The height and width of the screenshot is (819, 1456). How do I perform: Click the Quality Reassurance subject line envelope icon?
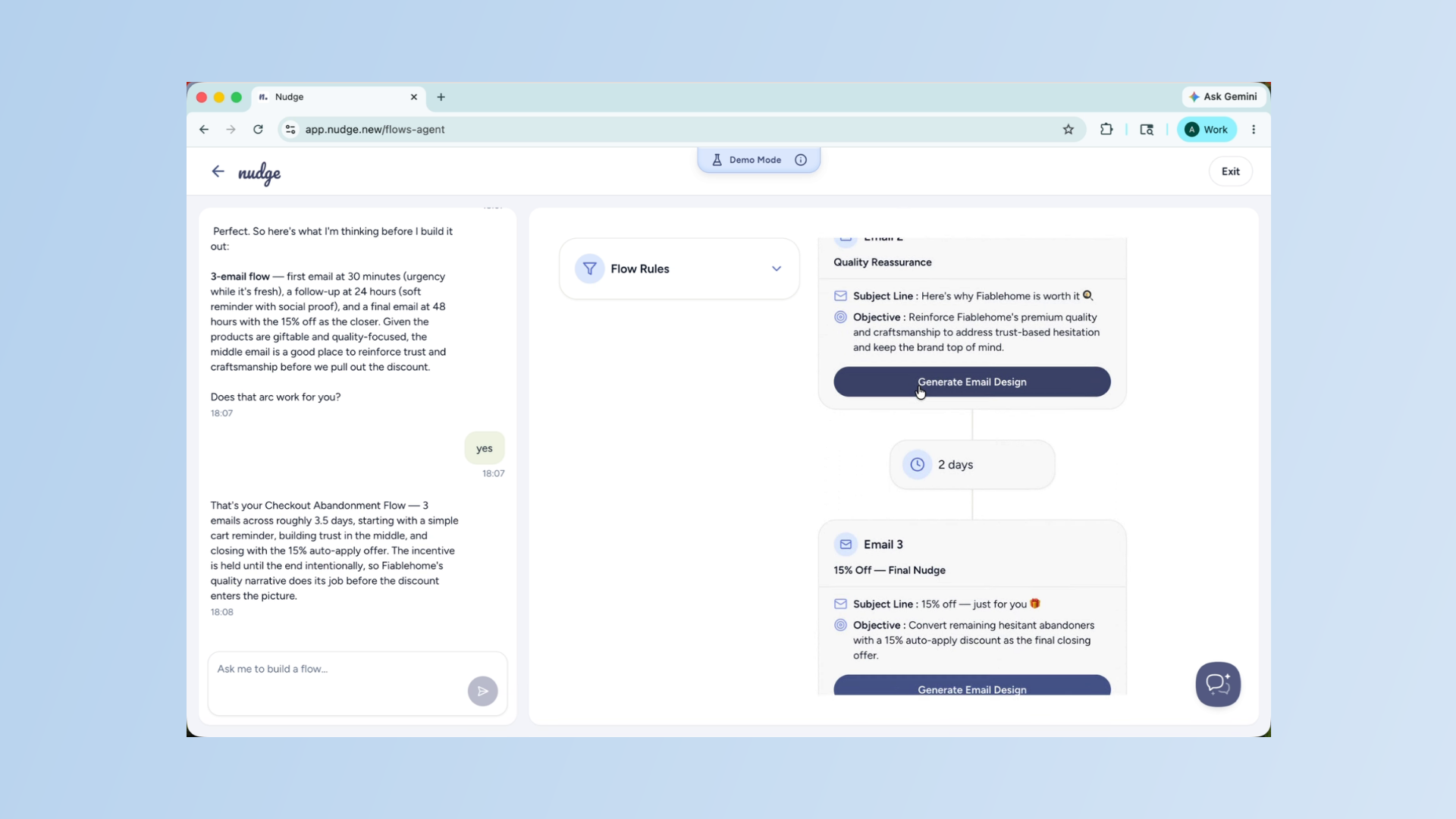[840, 297]
